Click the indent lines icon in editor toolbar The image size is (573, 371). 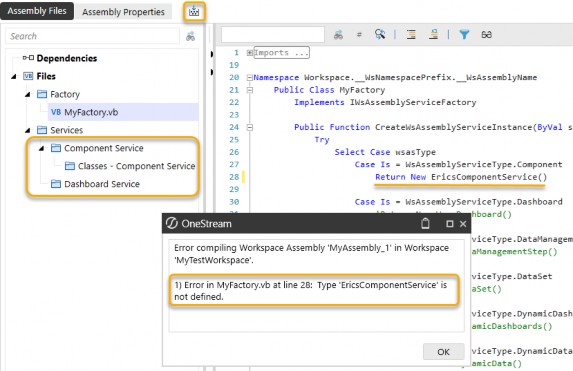[411, 35]
